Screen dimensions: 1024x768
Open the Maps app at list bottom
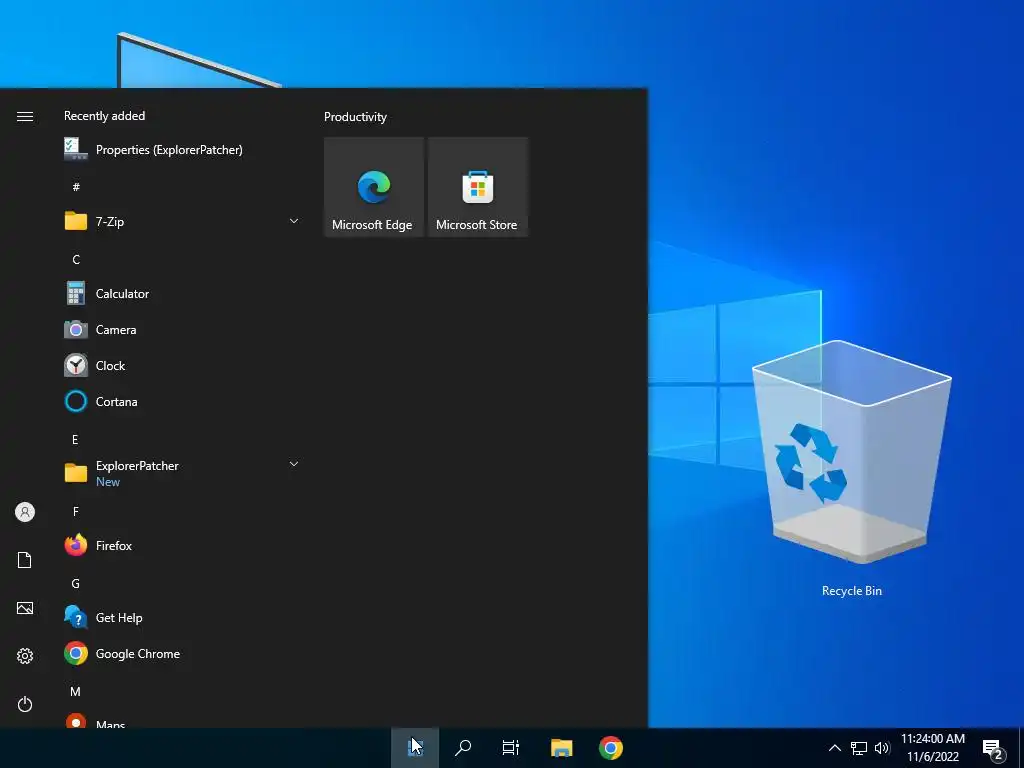[183, 721]
